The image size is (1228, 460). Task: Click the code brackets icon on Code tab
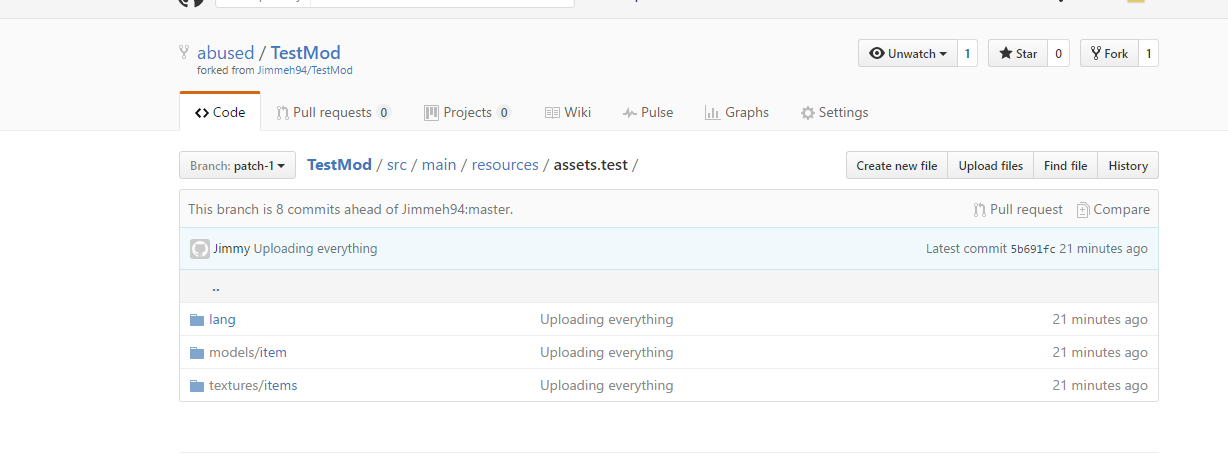[202, 113]
